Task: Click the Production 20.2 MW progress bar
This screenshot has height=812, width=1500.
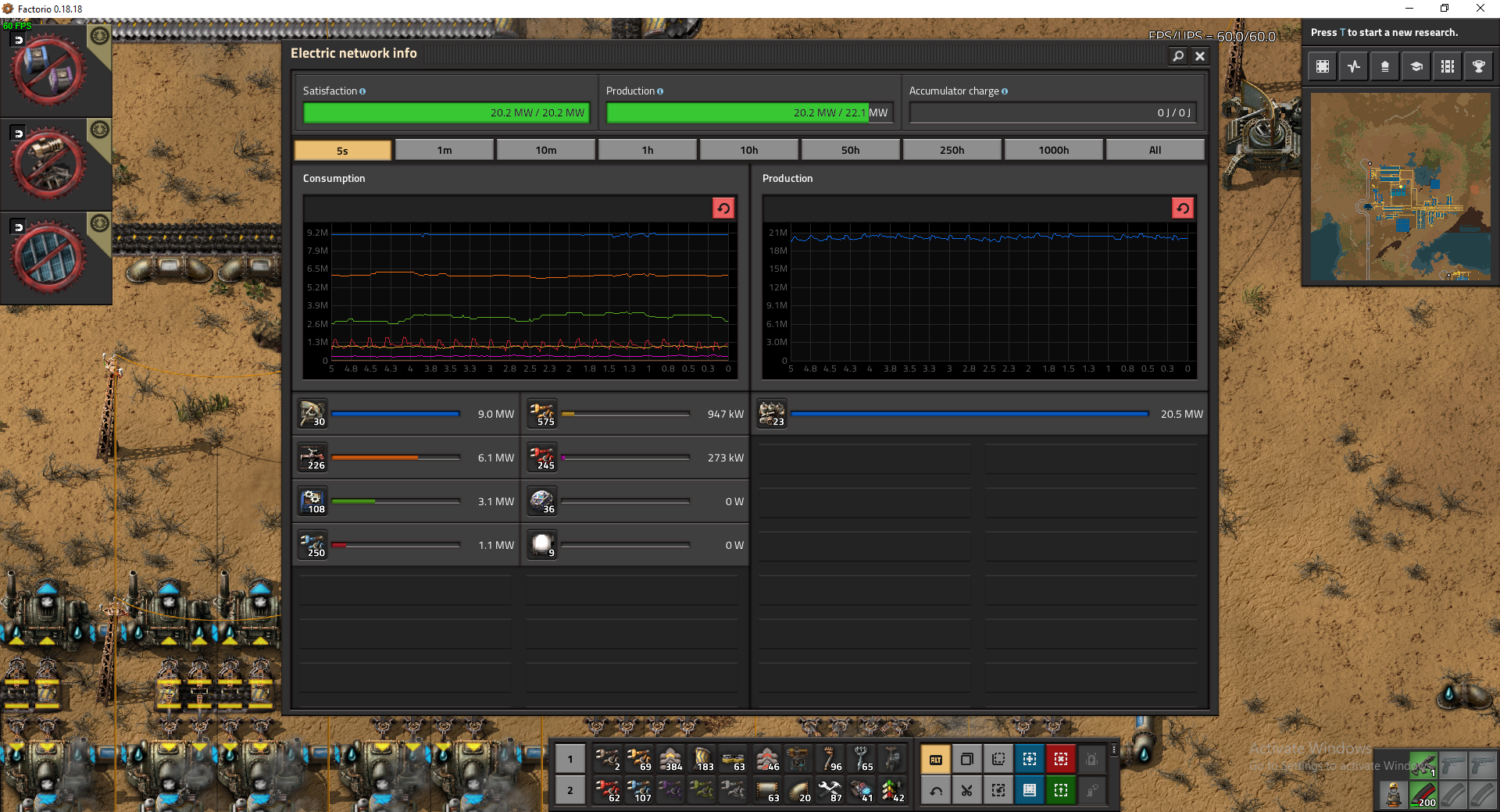Action: 749,112
